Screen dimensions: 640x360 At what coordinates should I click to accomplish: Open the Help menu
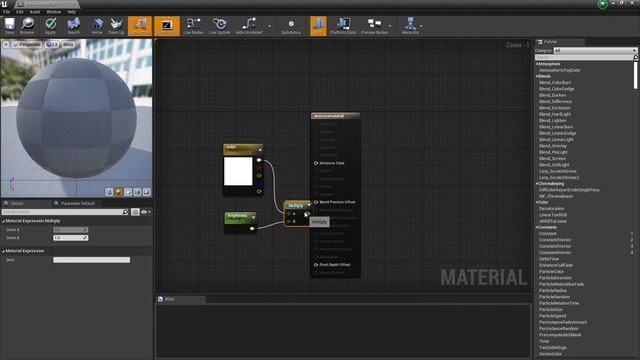(x=71, y=12)
